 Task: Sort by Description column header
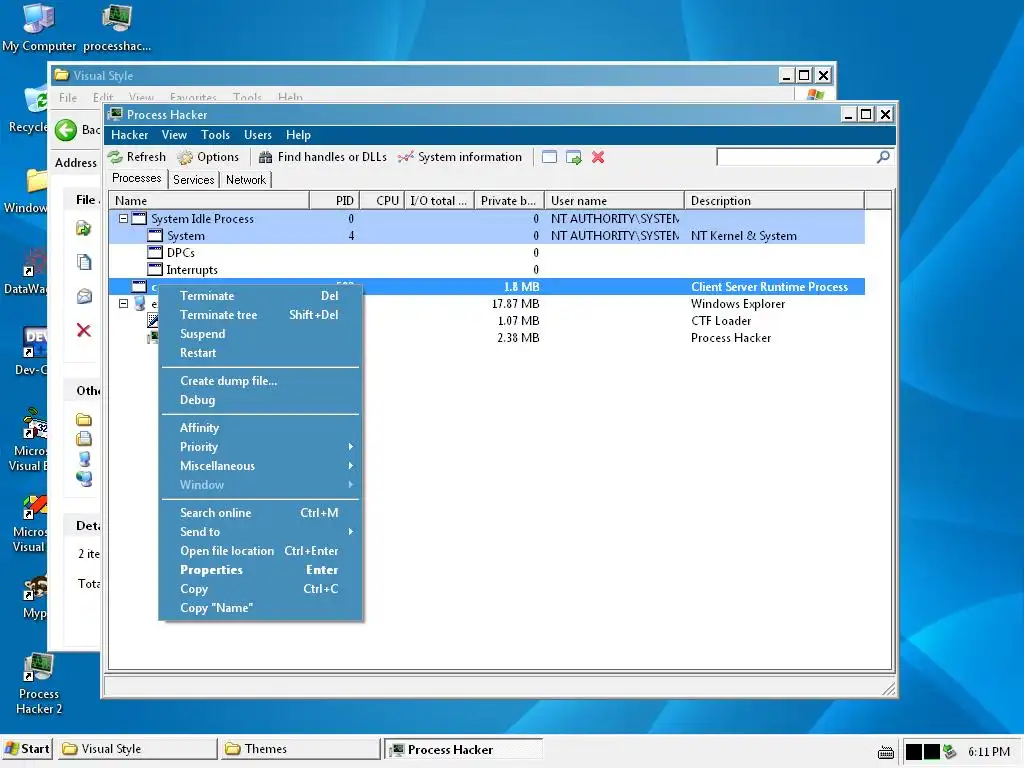(x=774, y=200)
